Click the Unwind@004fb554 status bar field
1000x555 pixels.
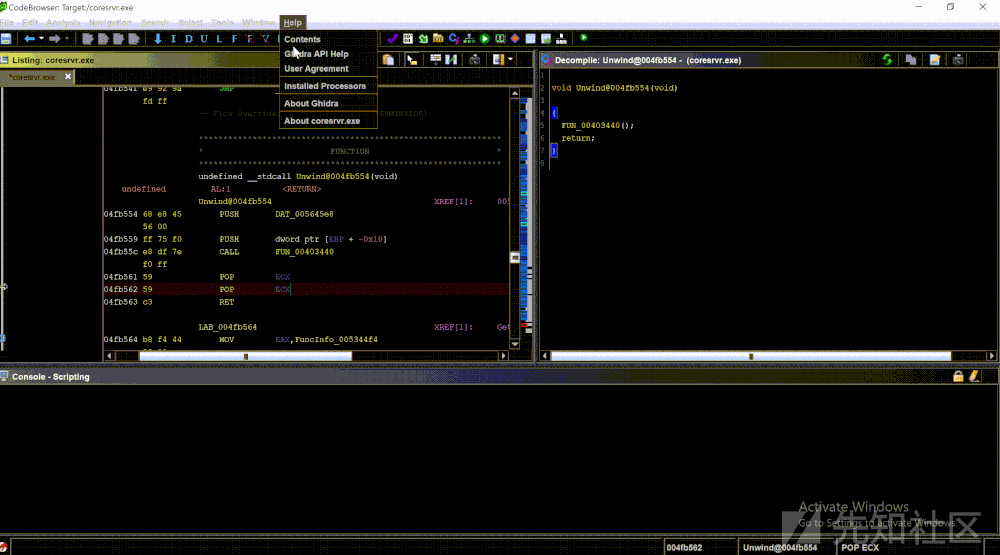coord(786,547)
